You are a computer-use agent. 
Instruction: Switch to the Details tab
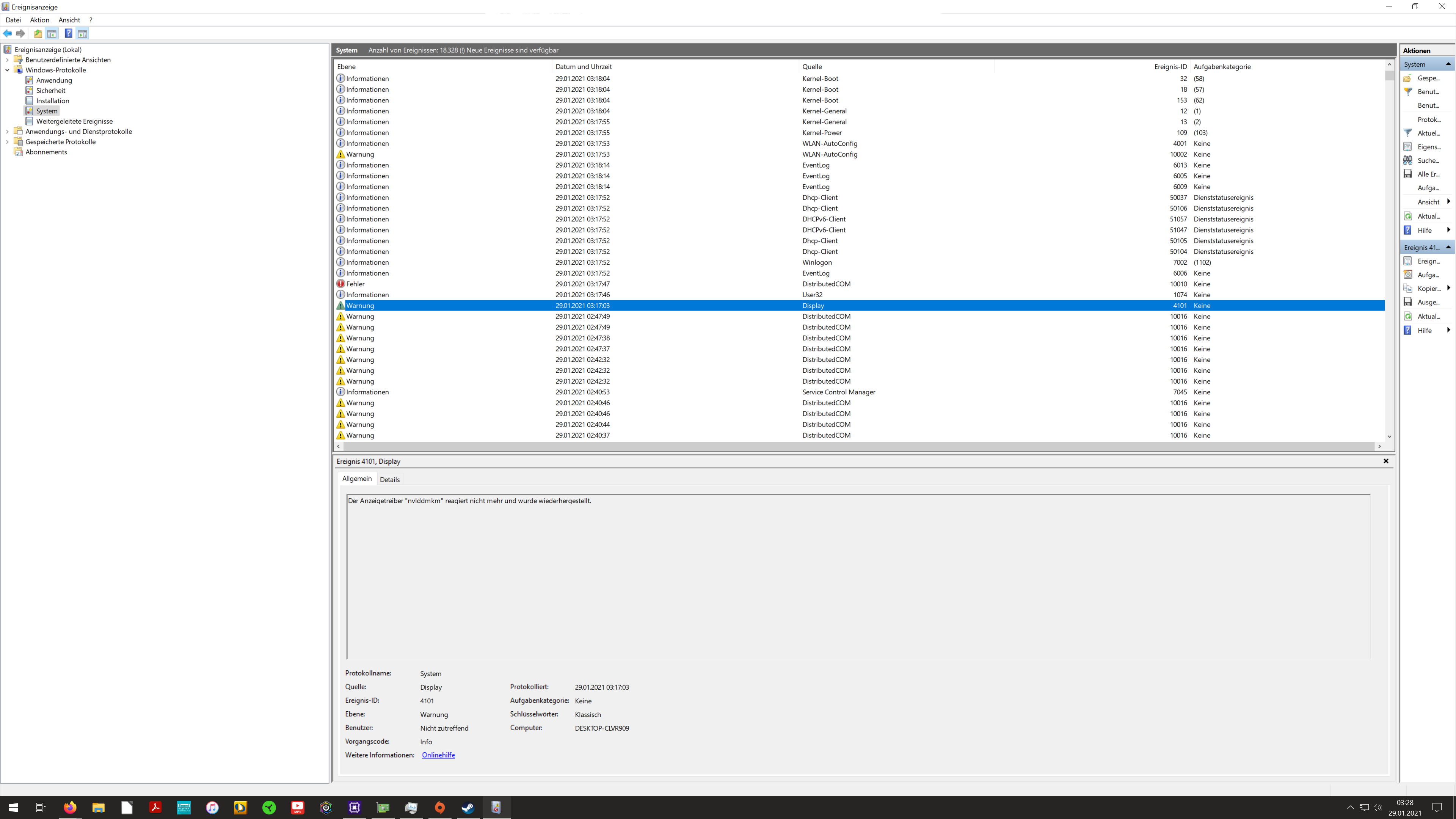point(389,479)
